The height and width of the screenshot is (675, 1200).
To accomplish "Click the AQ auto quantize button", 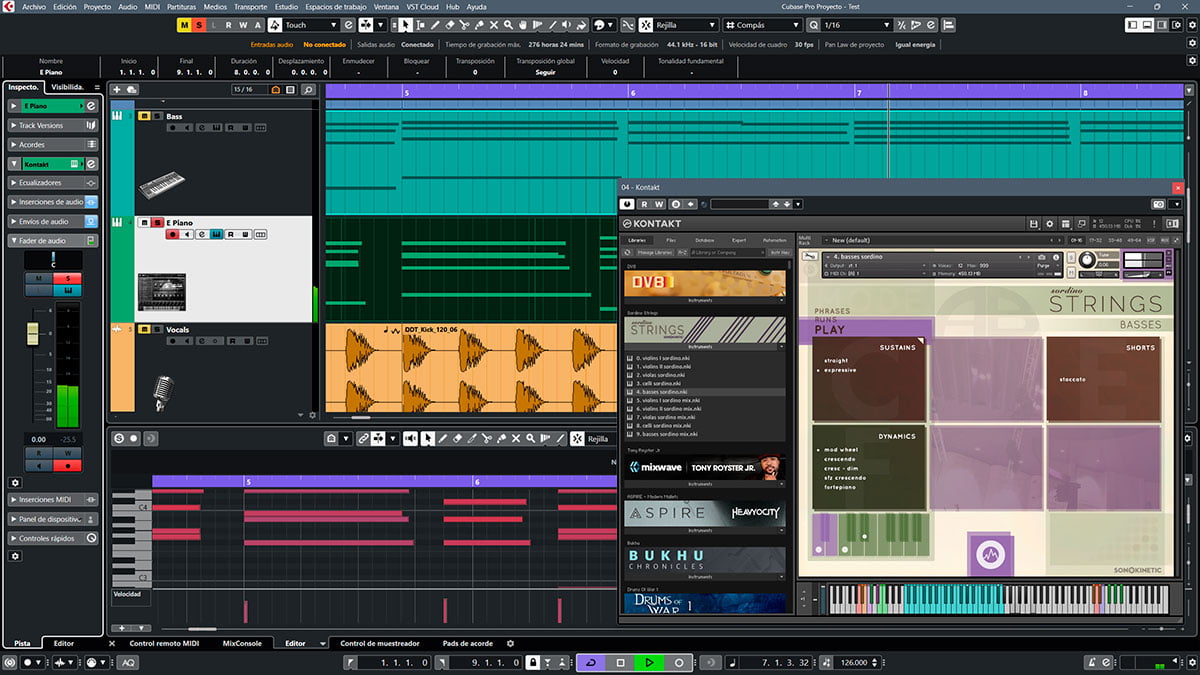I will click(x=129, y=663).
